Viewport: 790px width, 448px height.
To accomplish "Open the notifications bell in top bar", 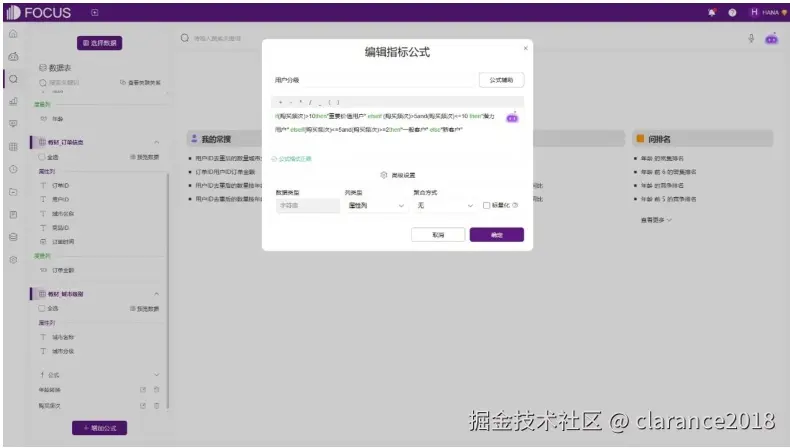I will 711,13.
